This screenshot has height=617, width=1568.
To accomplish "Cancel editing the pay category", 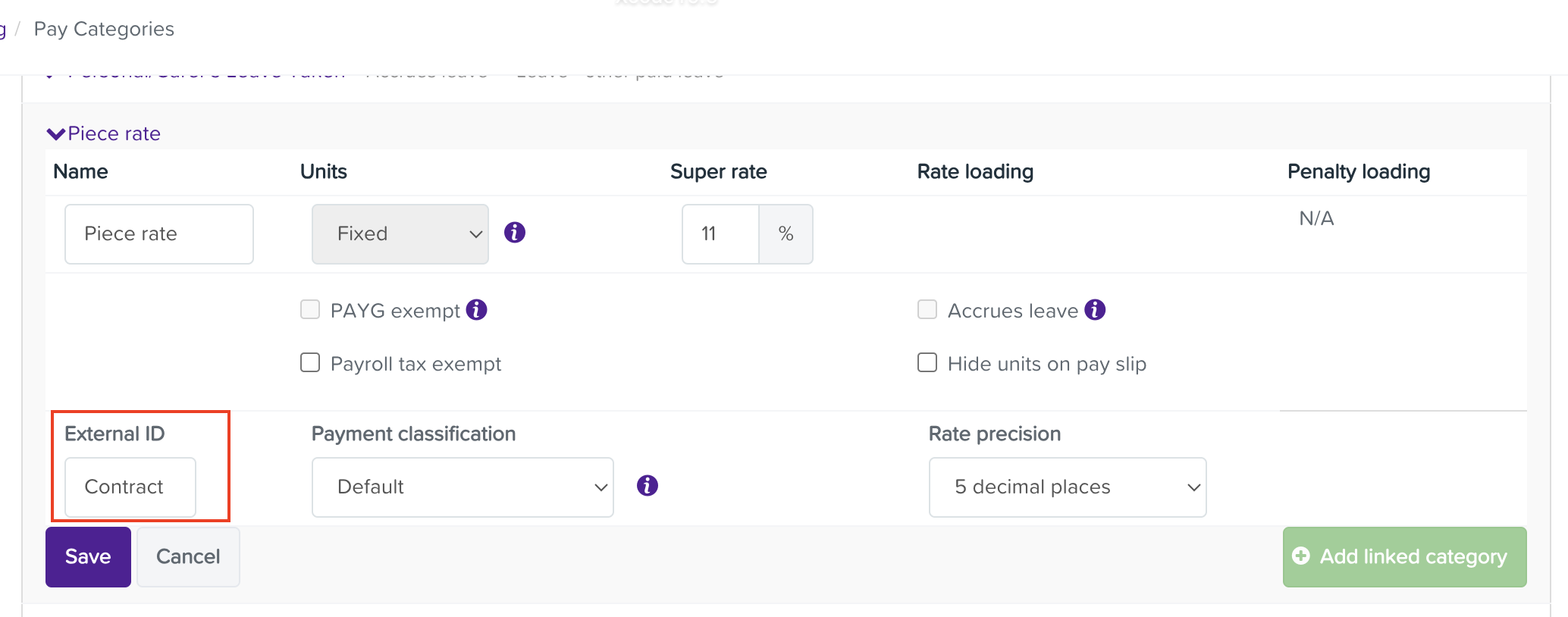I will (187, 556).
